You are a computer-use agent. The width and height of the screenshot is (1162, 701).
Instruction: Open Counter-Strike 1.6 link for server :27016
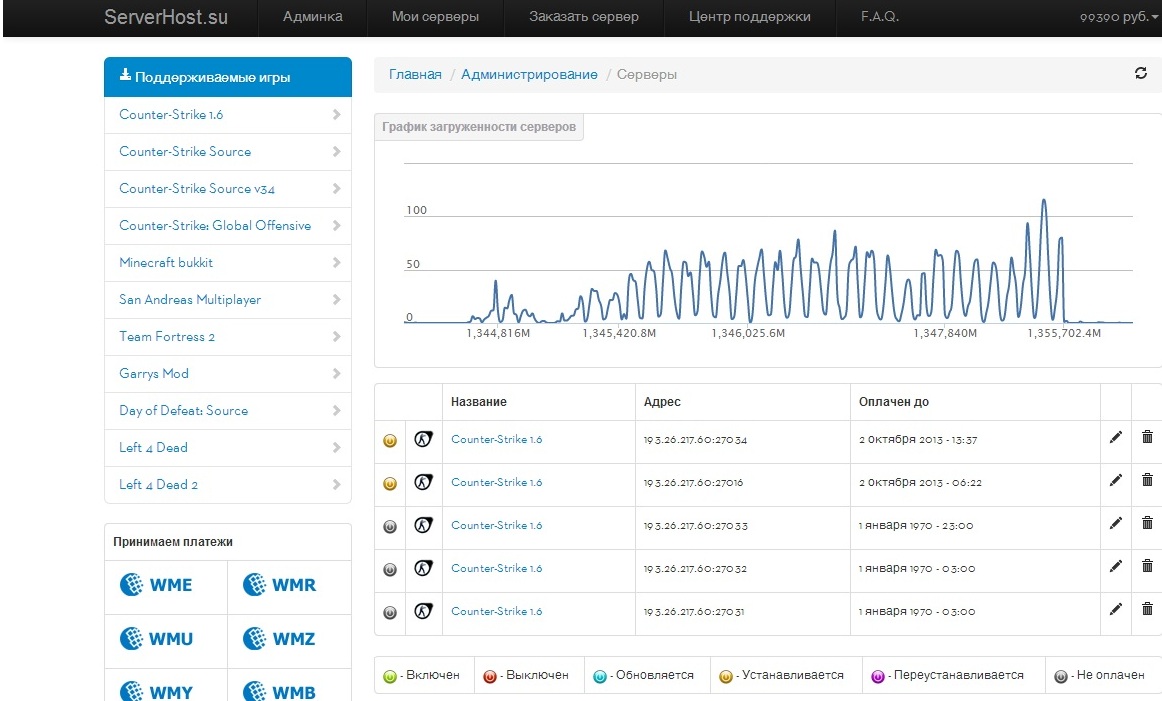pos(497,482)
